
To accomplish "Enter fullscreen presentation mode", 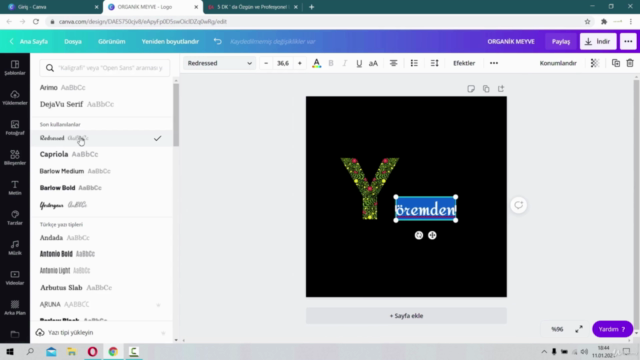I will (x=579, y=329).
